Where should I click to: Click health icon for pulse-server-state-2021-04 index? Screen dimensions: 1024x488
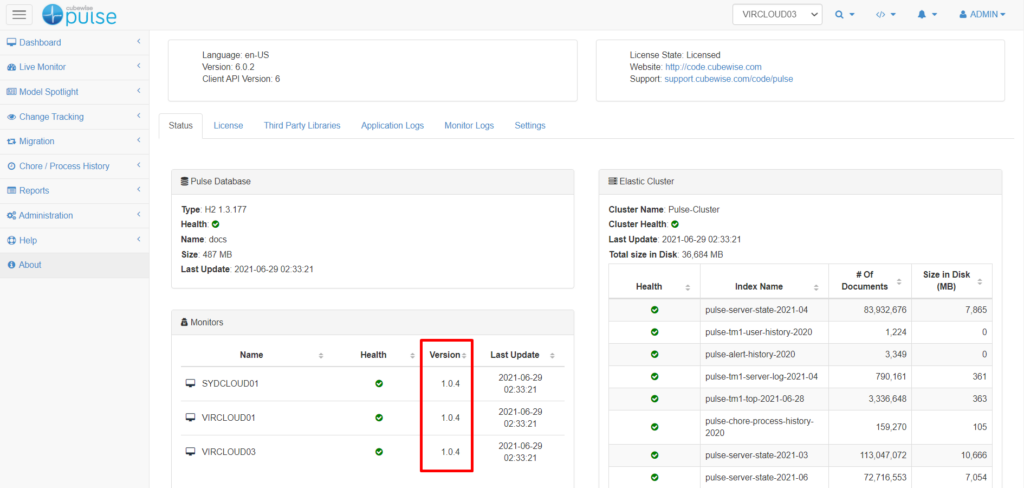tap(654, 310)
